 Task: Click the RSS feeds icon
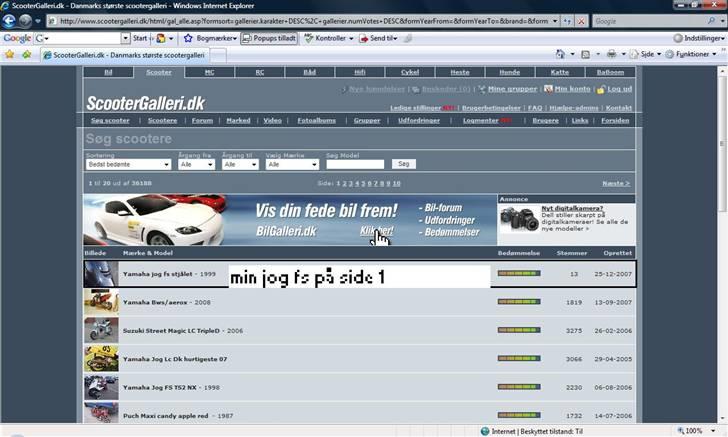coord(585,54)
